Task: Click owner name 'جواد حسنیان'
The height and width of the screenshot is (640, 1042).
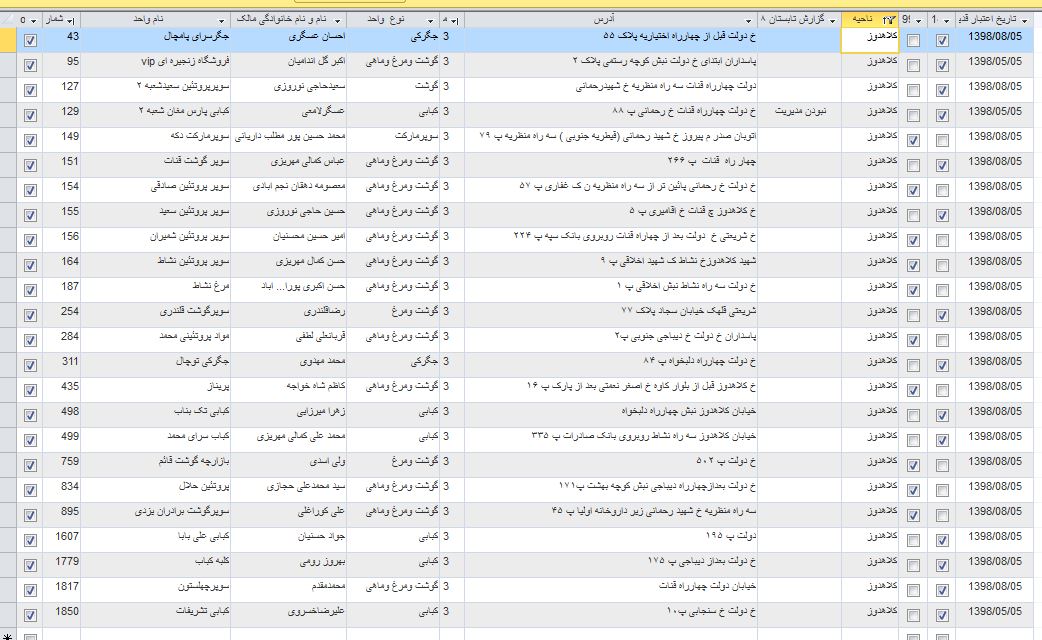Action: [322, 536]
